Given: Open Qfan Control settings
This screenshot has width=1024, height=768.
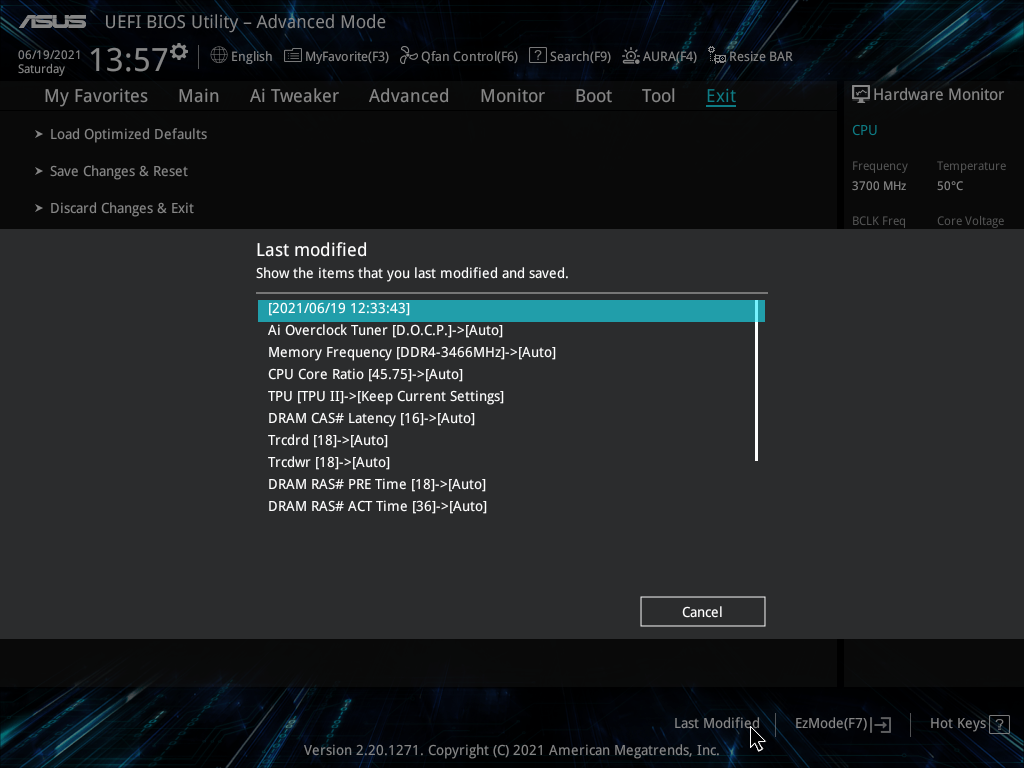Looking at the screenshot, I should (x=458, y=56).
